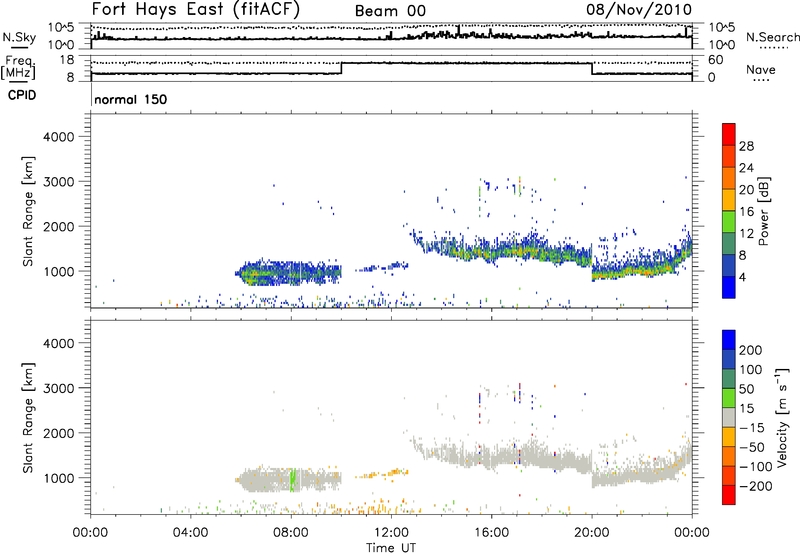800x554 pixels.
Task: Click the frequency step-up at 10:00
Action: (341, 68)
